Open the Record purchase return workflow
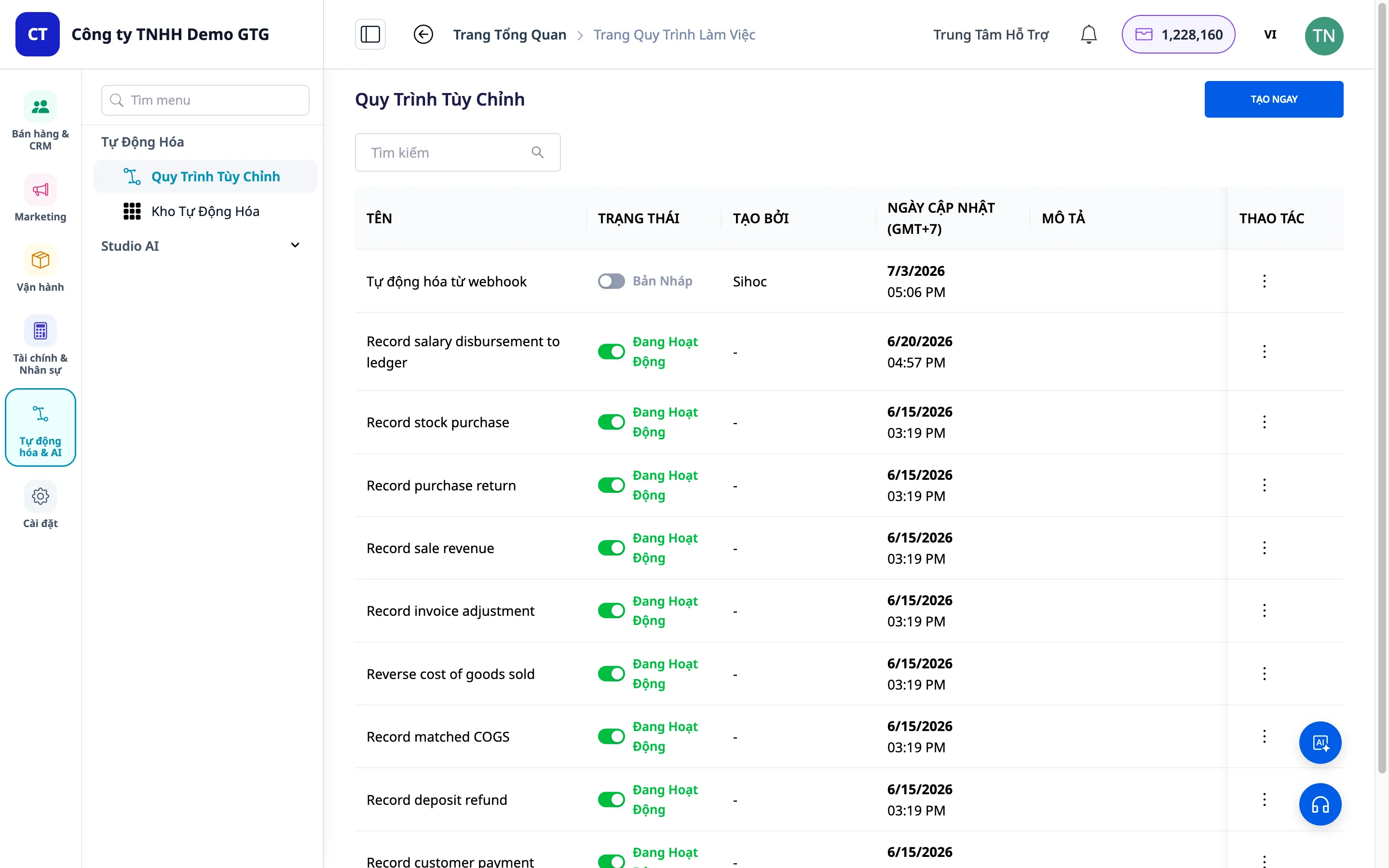The image size is (1389, 868). click(x=441, y=486)
